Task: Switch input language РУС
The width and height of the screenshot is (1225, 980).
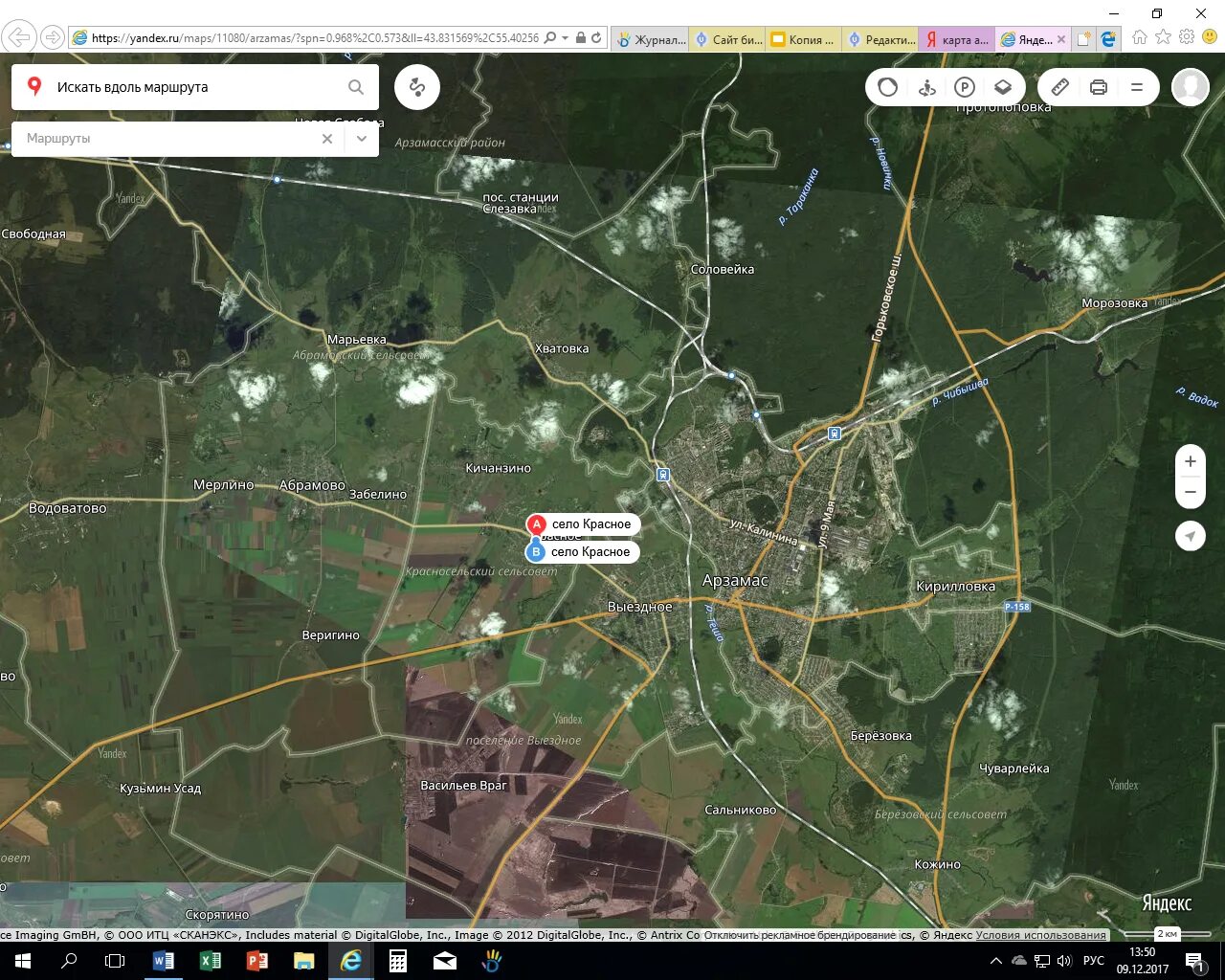Action: [x=1094, y=961]
